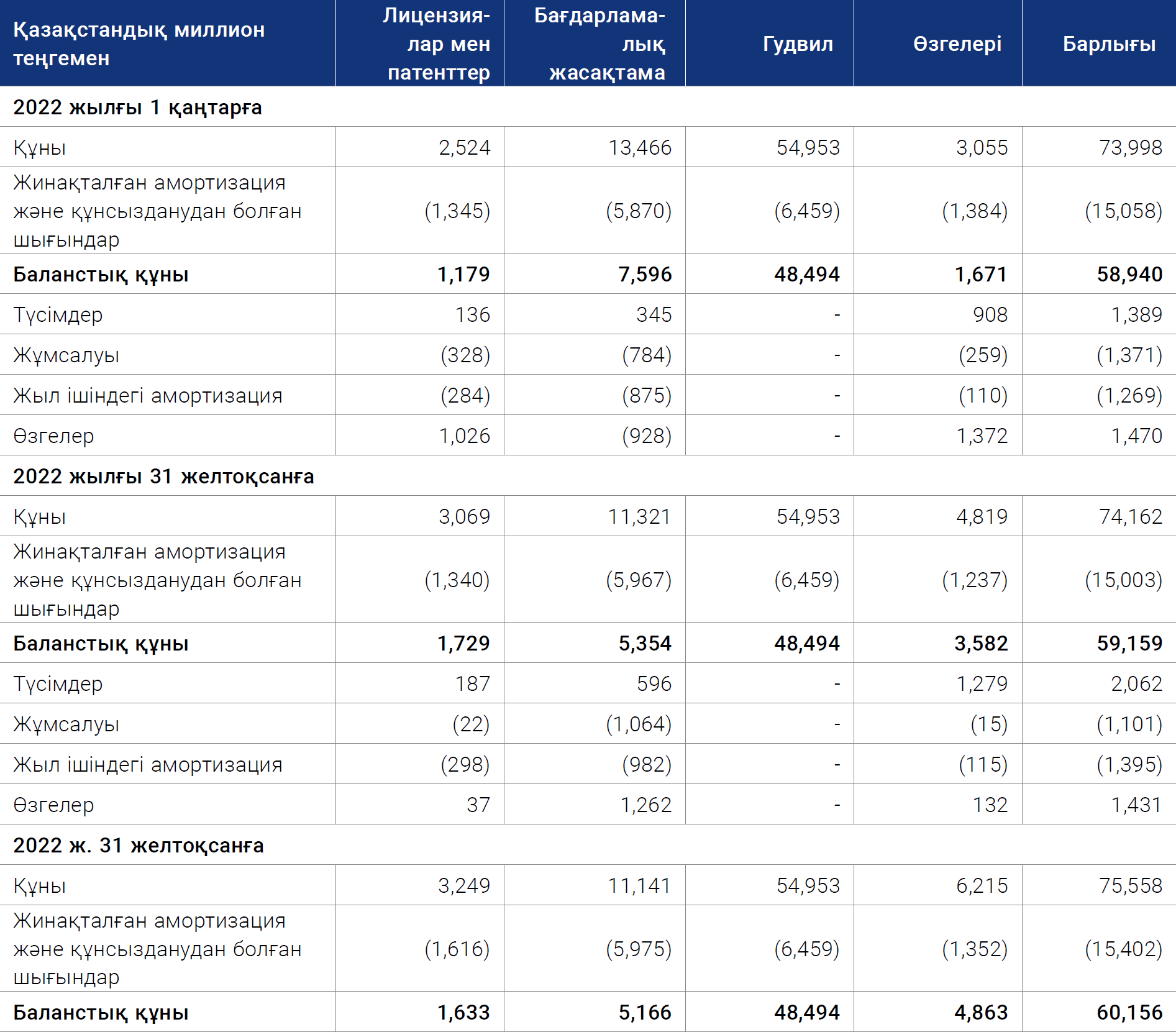Screen dimensions: 1176x1032
Task: Click the Өзгелер value 1,262
Action: click(x=646, y=805)
